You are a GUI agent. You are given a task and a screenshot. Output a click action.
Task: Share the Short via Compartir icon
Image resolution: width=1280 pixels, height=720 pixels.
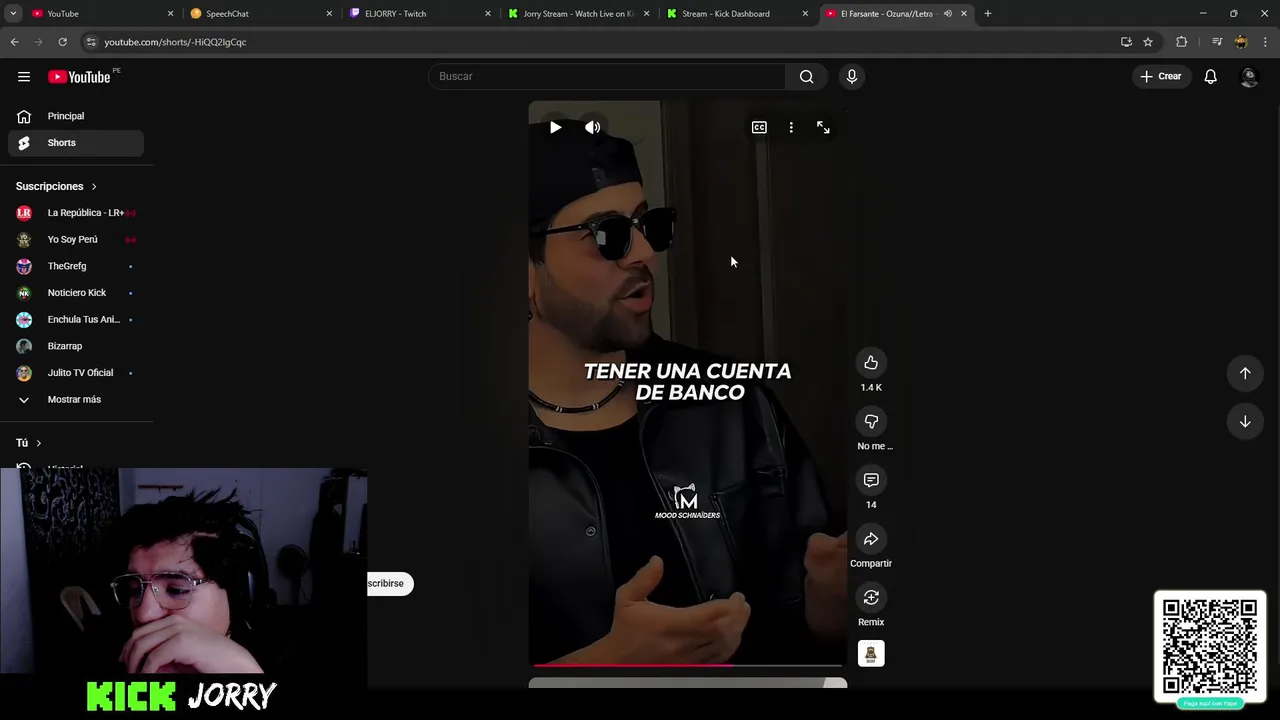[871, 539]
